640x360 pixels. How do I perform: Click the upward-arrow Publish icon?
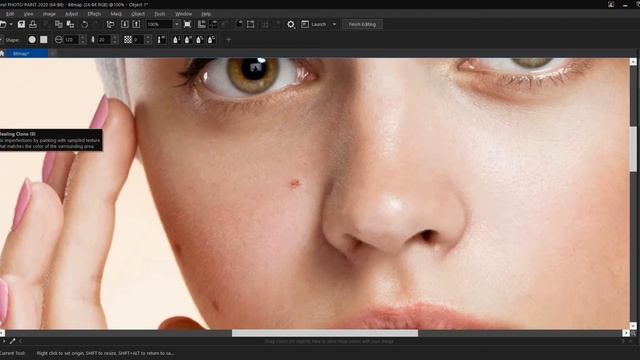click(x=136, y=24)
